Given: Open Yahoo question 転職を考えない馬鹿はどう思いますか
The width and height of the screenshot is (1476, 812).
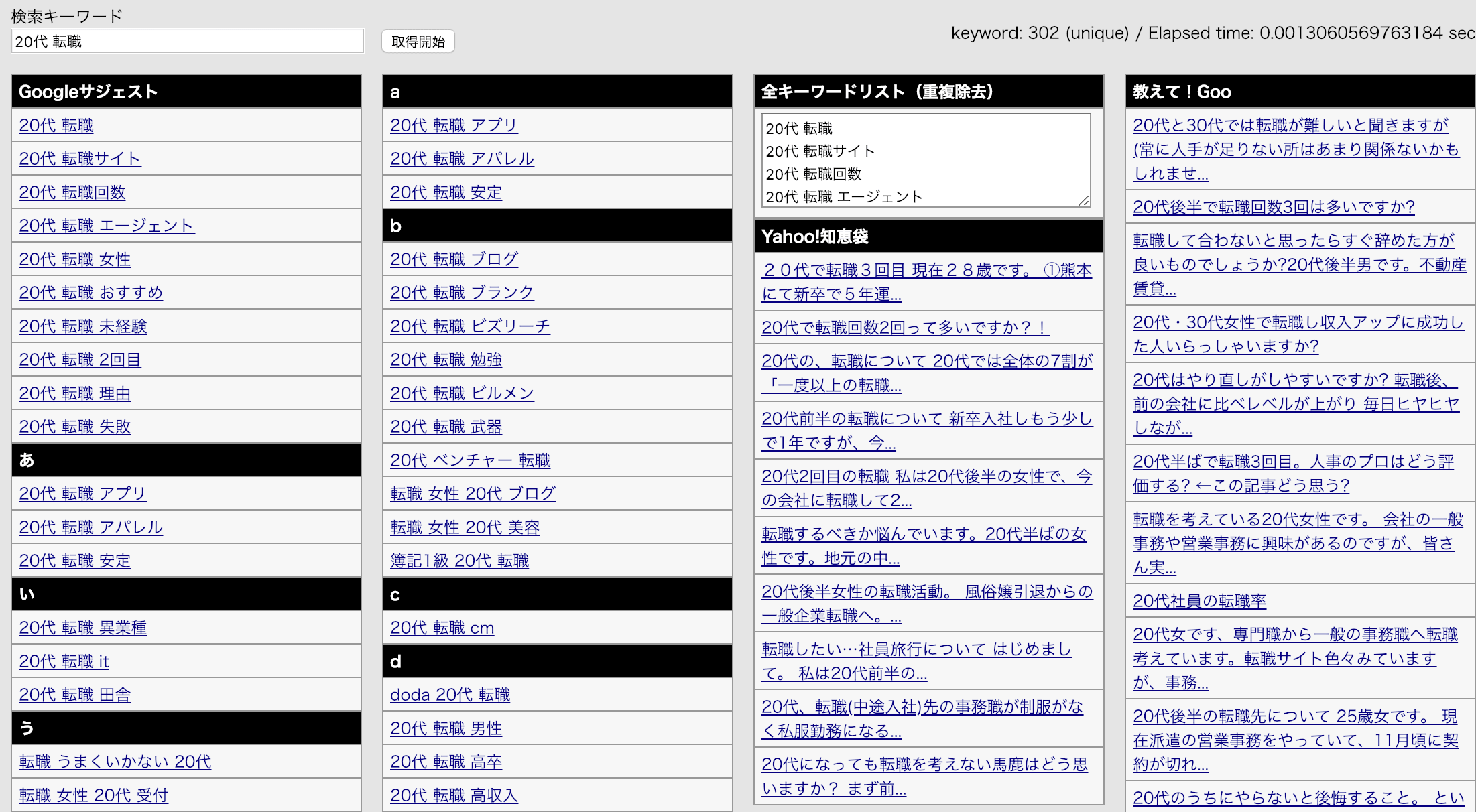Looking at the screenshot, I should (x=925, y=776).
